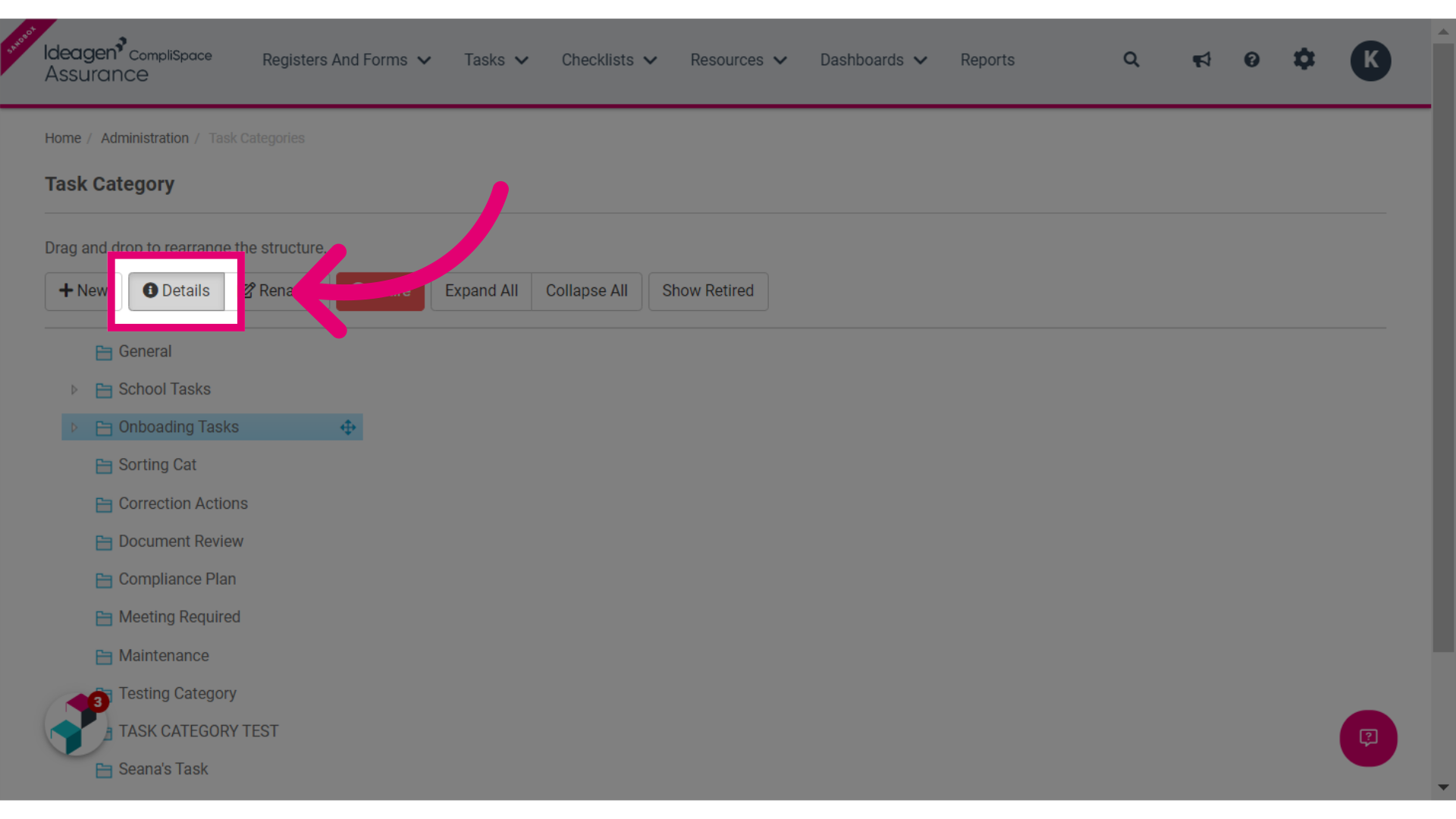This screenshot has width=1456, height=819.
Task: Open announcements megaphone icon
Action: point(1201,59)
